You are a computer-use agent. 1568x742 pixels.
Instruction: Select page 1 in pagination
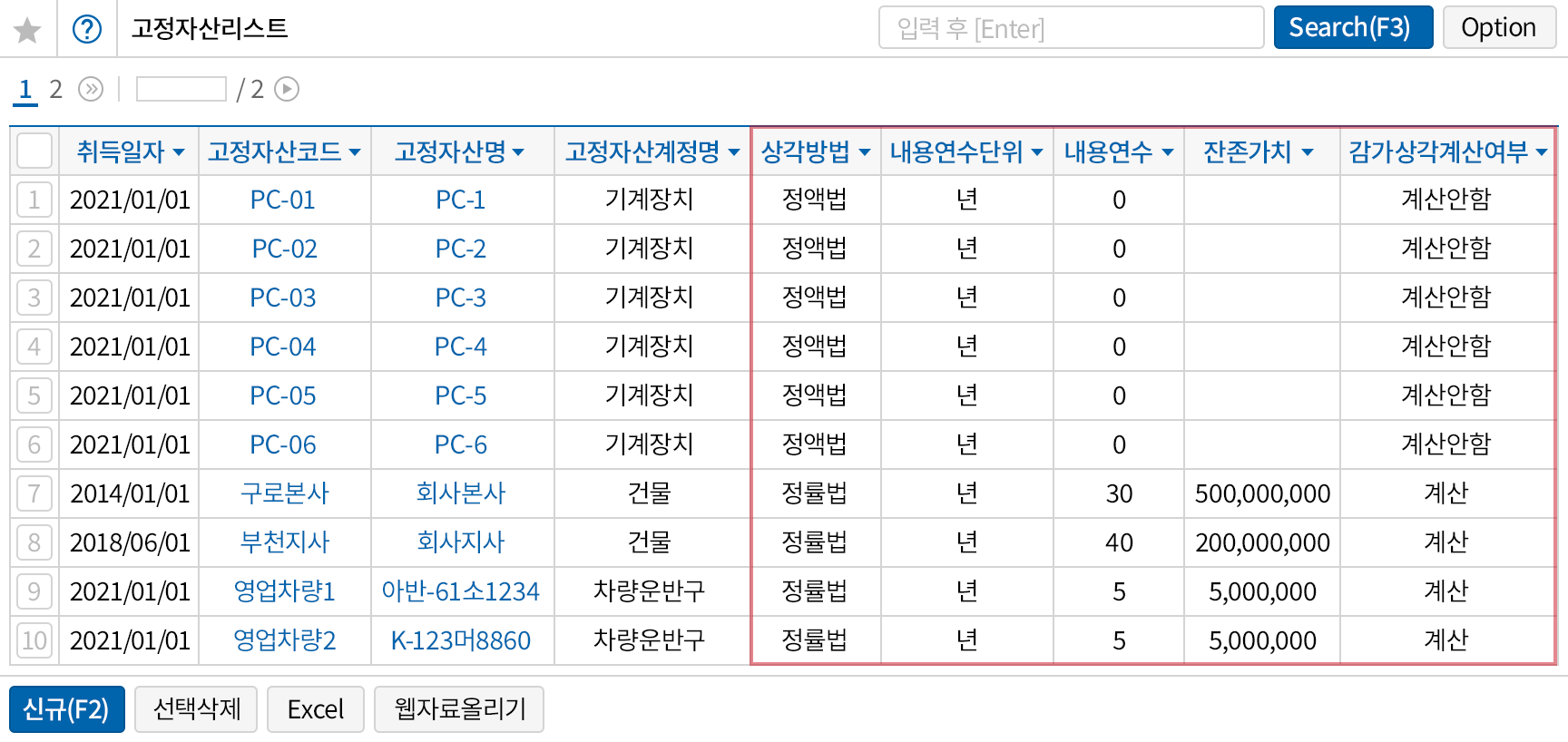(x=25, y=89)
